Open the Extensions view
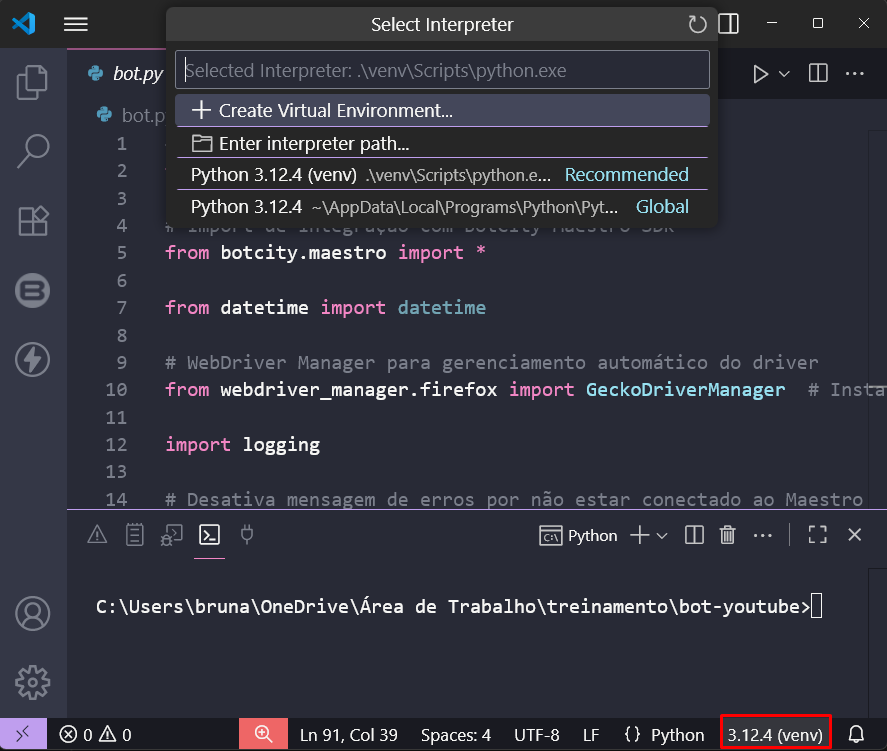This screenshot has width=887, height=751. pyautogui.click(x=32, y=220)
